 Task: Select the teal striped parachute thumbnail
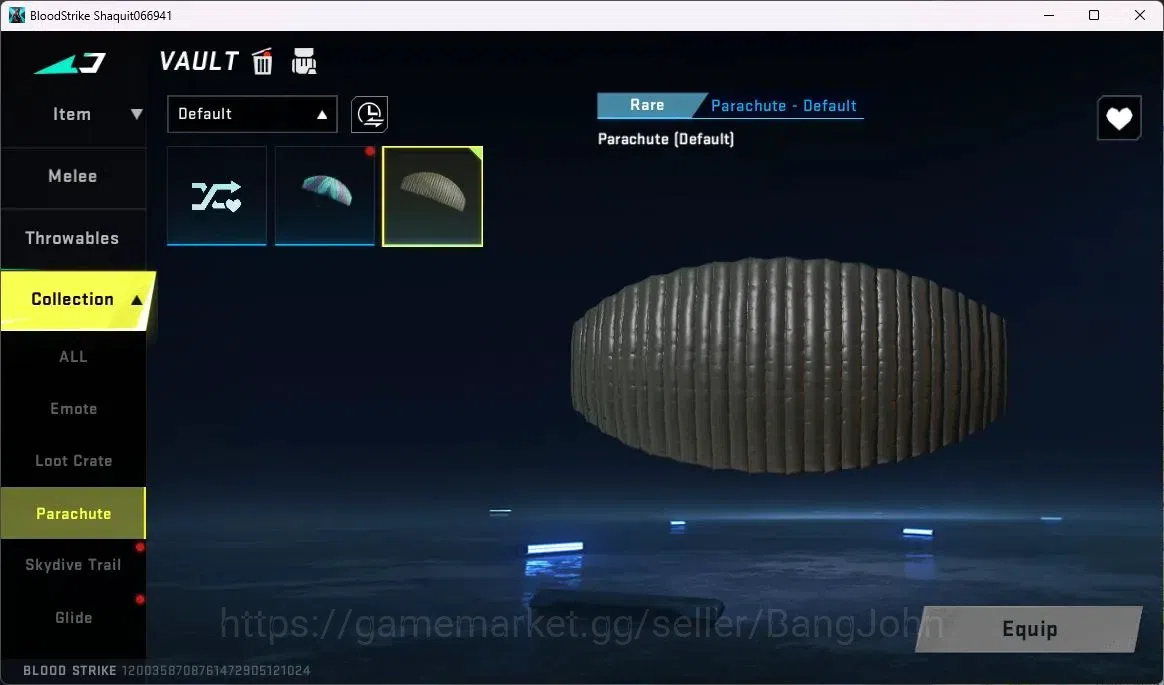point(324,196)
